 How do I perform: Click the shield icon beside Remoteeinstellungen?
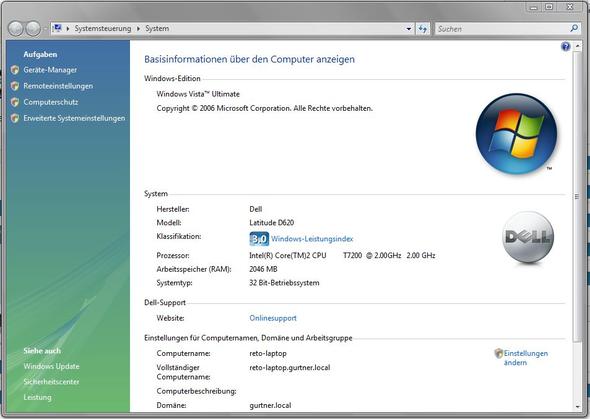click(15, 86)
